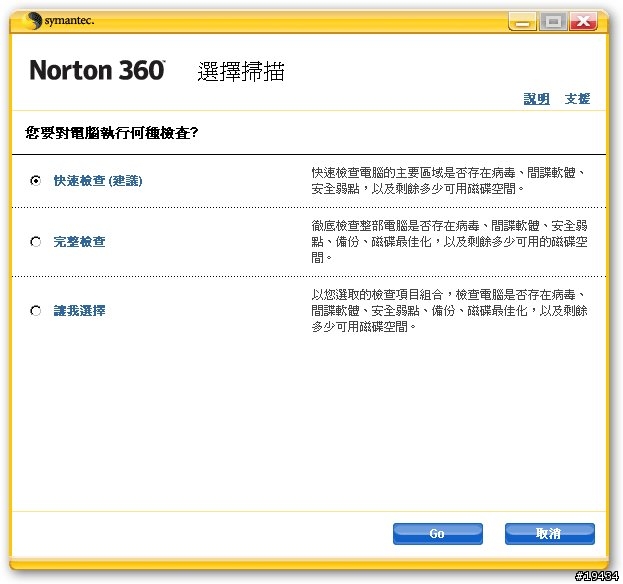Image resolution: width=623 pixels, height=584 pixels.
Task: Click the quick scan description starting 快速檢查電腦的主要區域
Action: click(449, 181)
